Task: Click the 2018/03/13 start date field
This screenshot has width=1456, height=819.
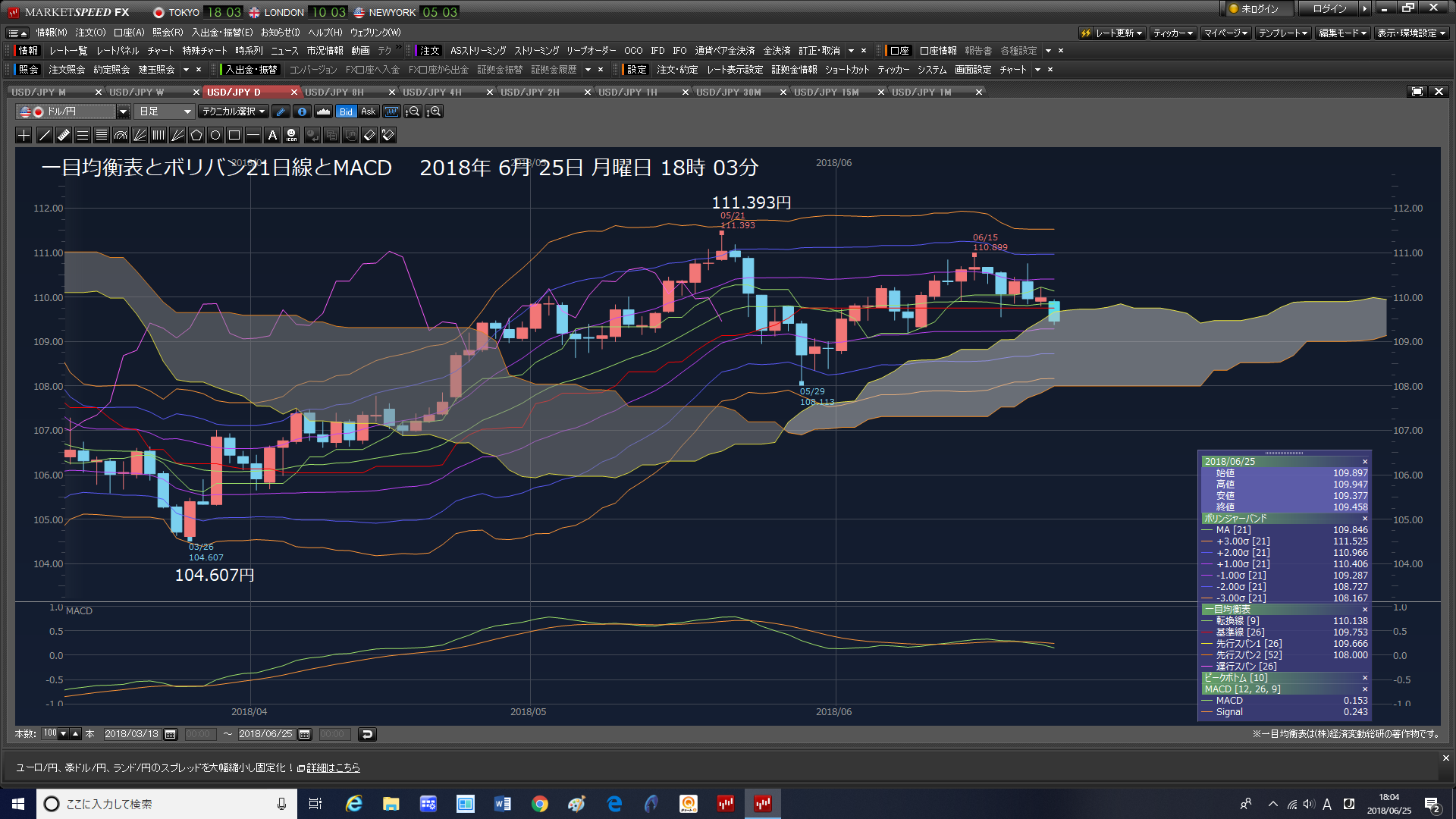Action: 132,734
